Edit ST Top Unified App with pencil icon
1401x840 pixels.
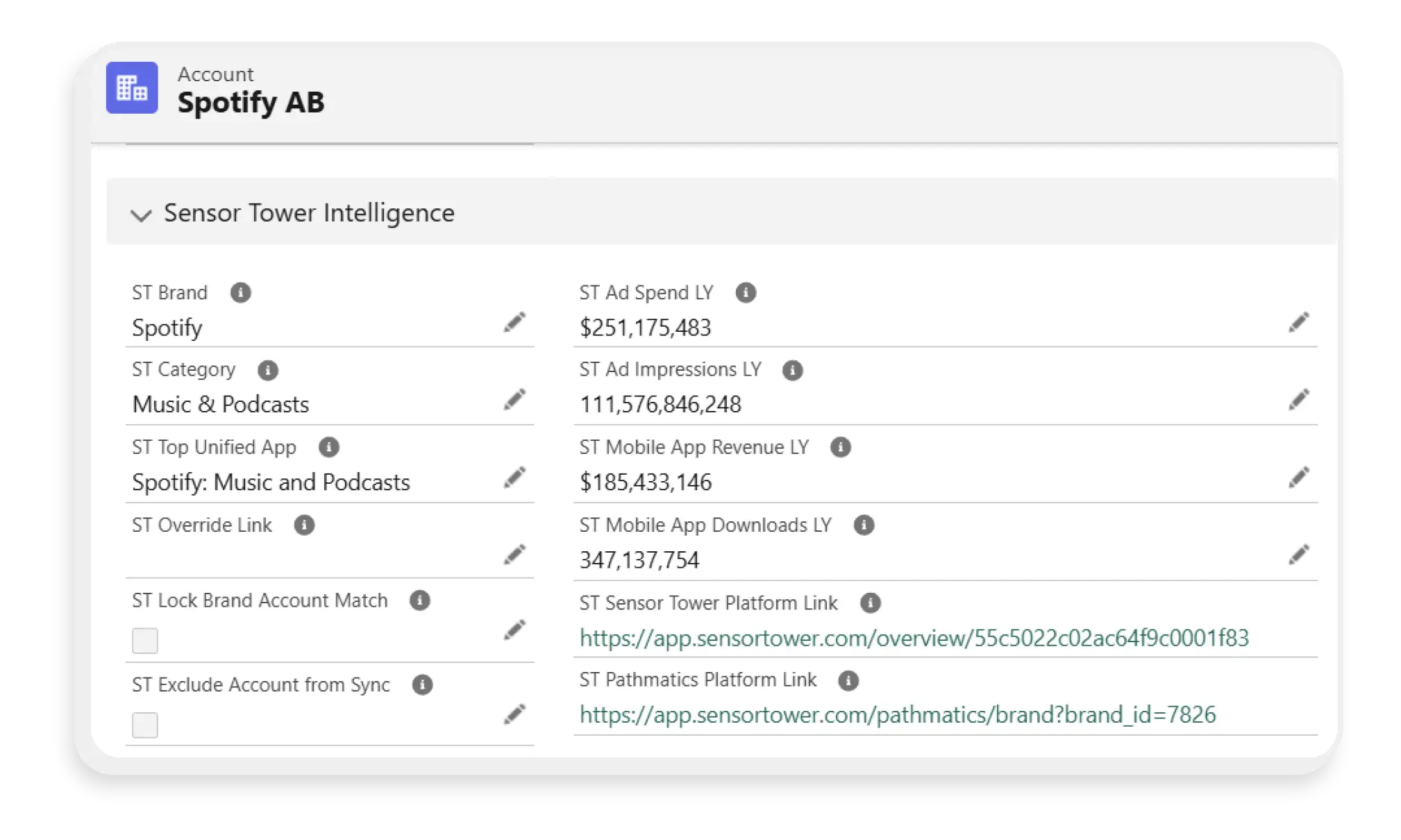[514, 477]
